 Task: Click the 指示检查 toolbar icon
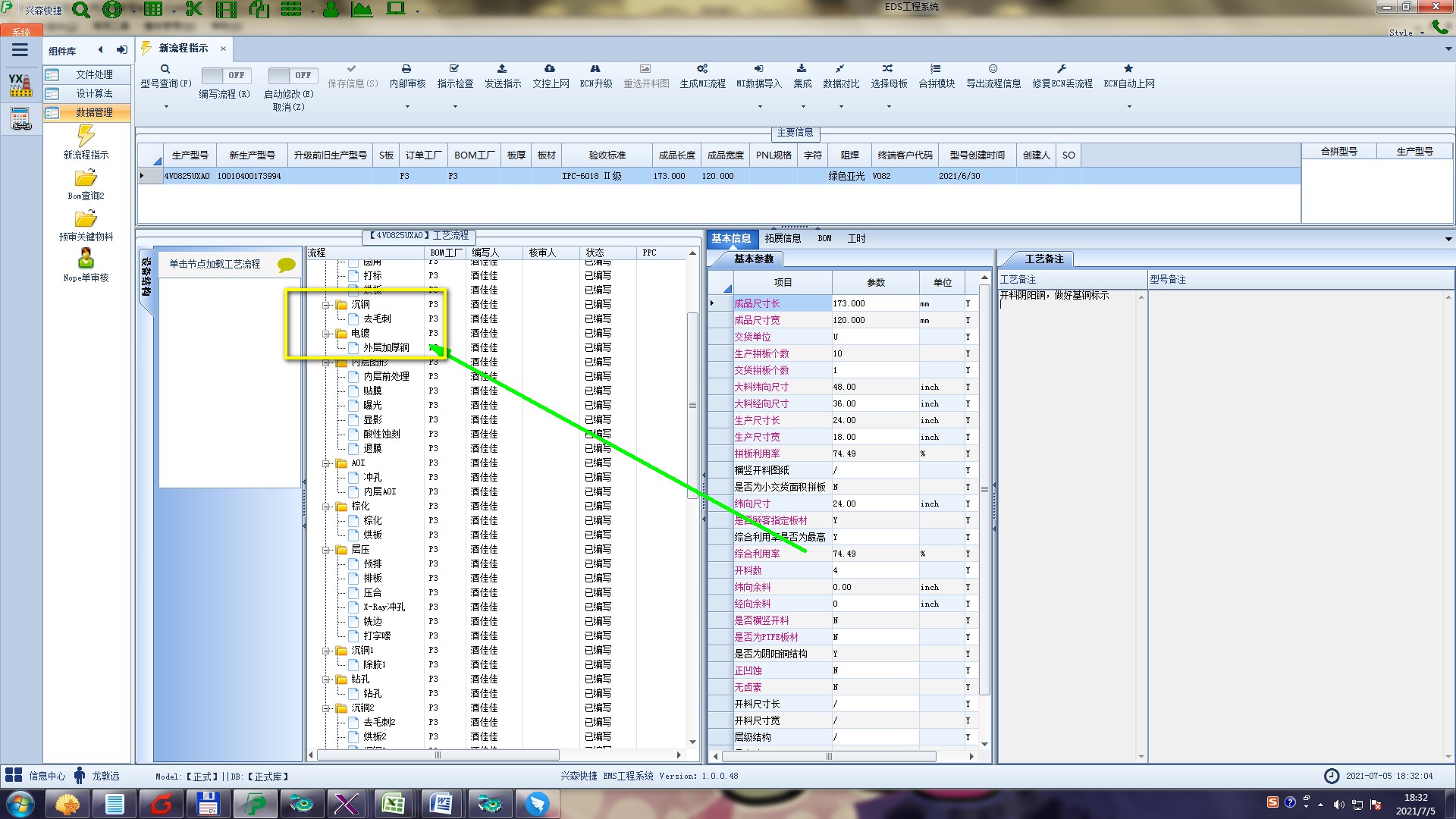(x=454, y=69)
